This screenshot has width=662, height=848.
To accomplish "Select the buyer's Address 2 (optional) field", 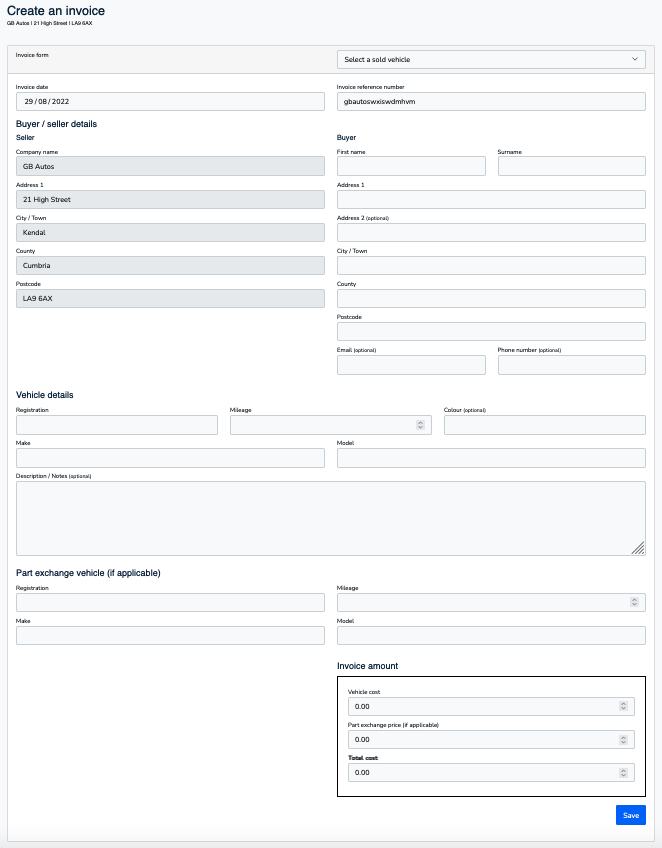I will (x=490, y=232).
